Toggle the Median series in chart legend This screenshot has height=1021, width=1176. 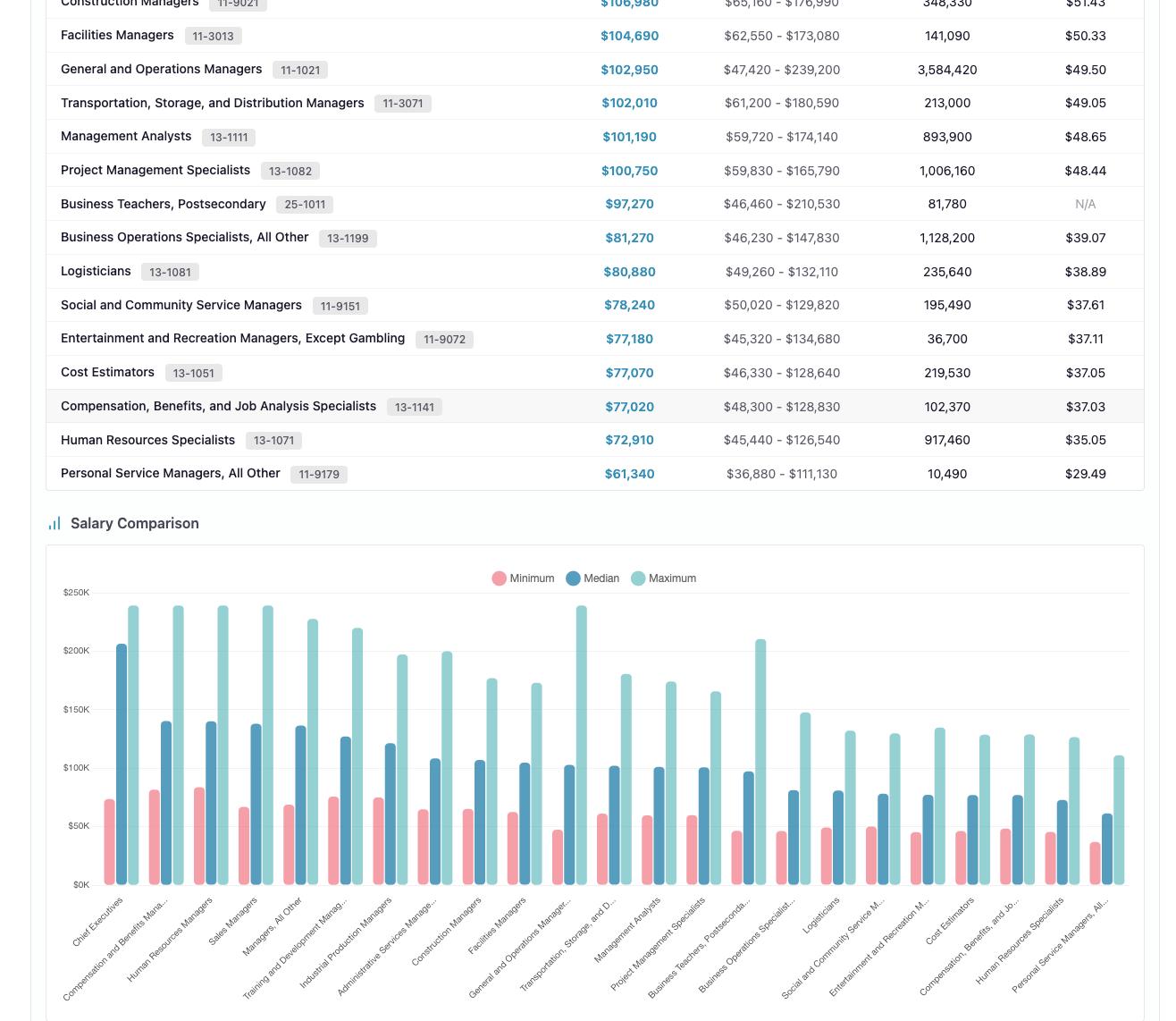(x=592, y=578)
